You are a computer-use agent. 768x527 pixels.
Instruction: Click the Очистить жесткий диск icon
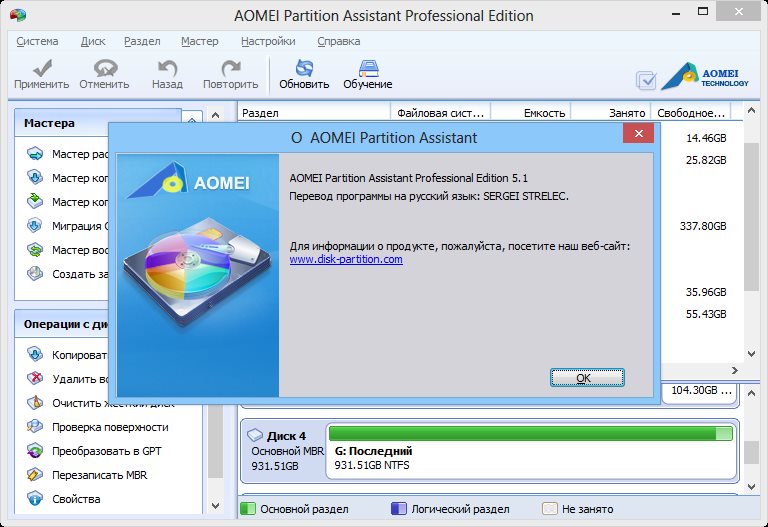(x=35, y=402)
